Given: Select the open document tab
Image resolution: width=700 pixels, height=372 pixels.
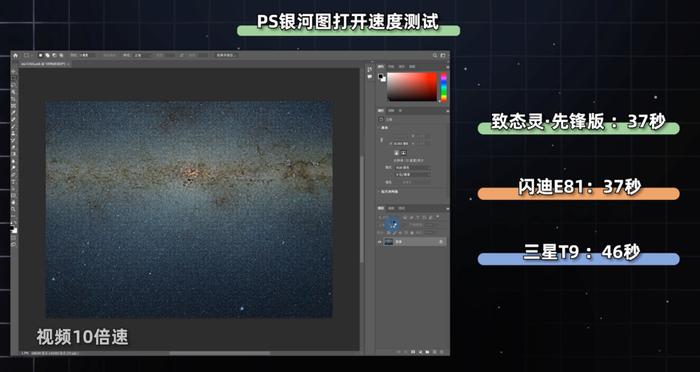Looking at the screenshot, I should tap(45, 64).
